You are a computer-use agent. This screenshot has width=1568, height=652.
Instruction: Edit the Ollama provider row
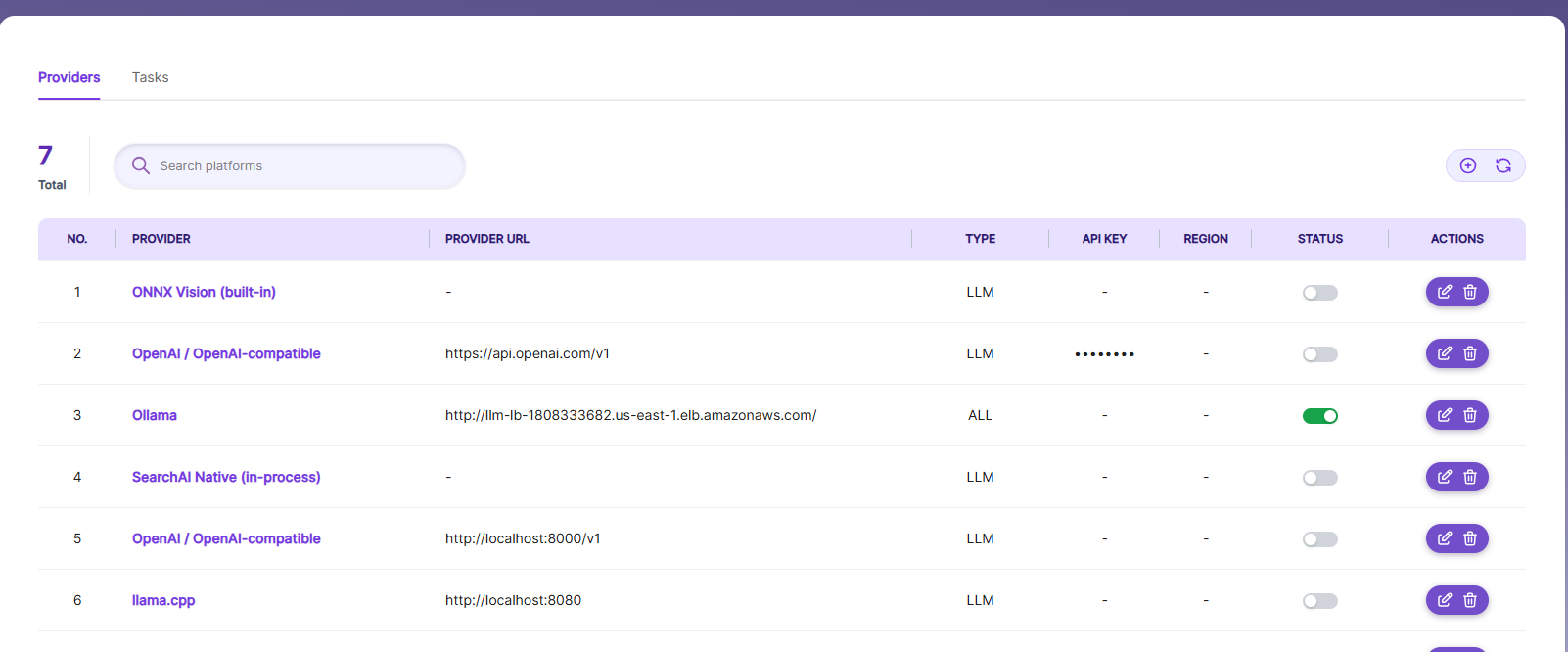tap(1445, 415)
